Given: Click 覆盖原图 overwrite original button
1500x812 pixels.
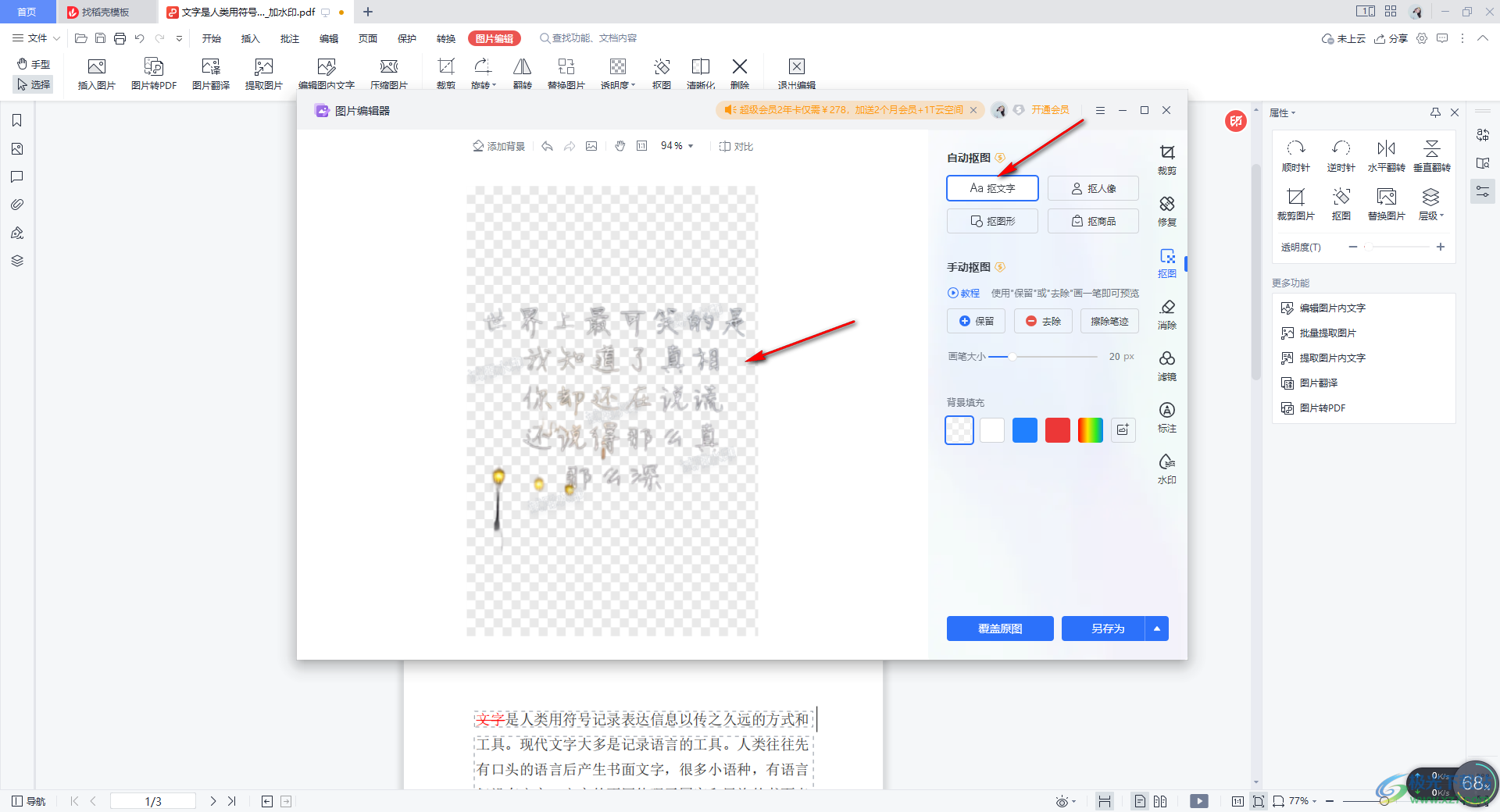Looking at the screenshot, I should click(1000, 629).
